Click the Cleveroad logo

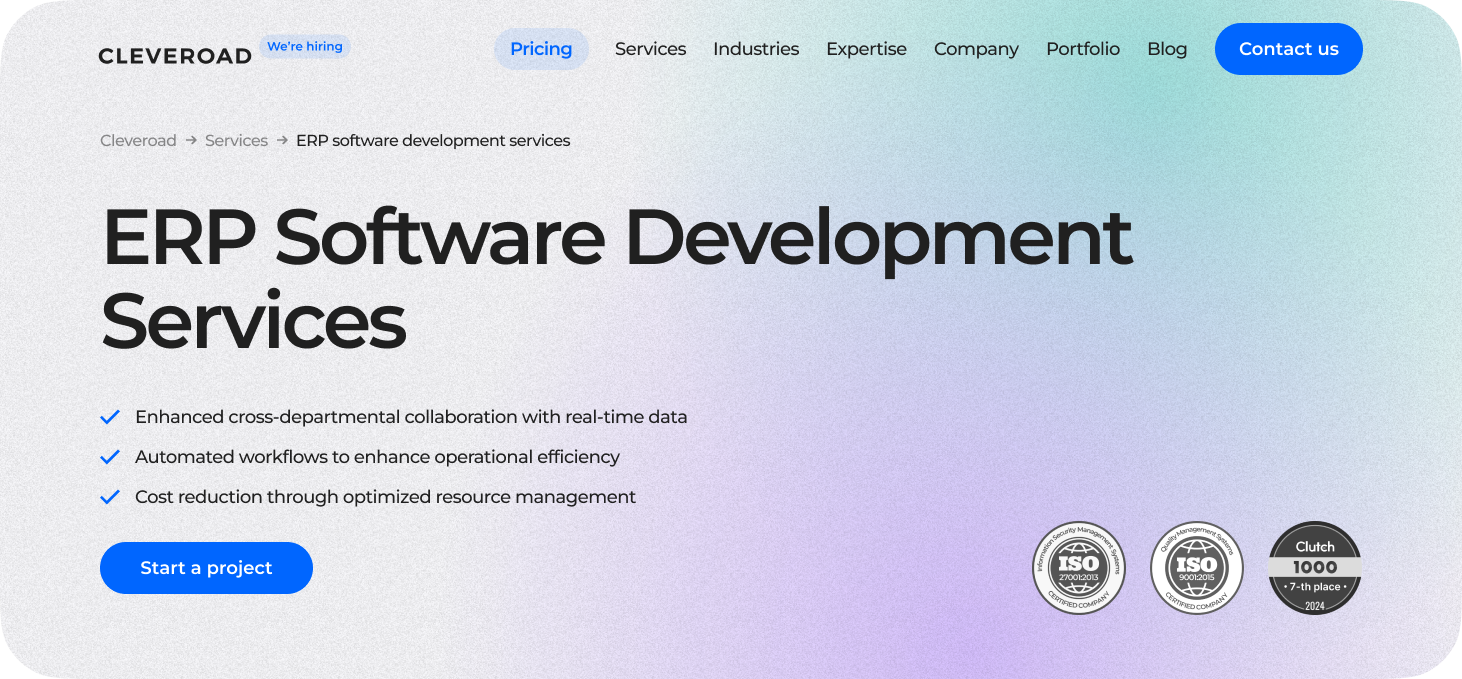pyautogui.click(x=174, y=55)
